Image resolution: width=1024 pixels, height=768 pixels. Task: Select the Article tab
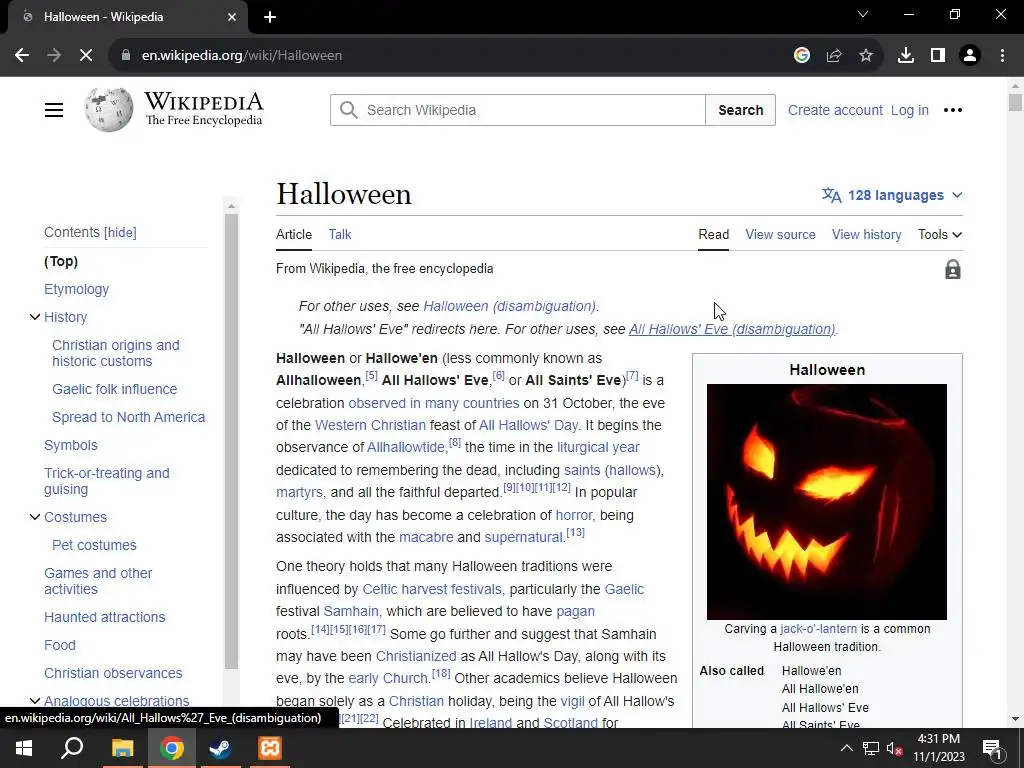click(294, 234)
